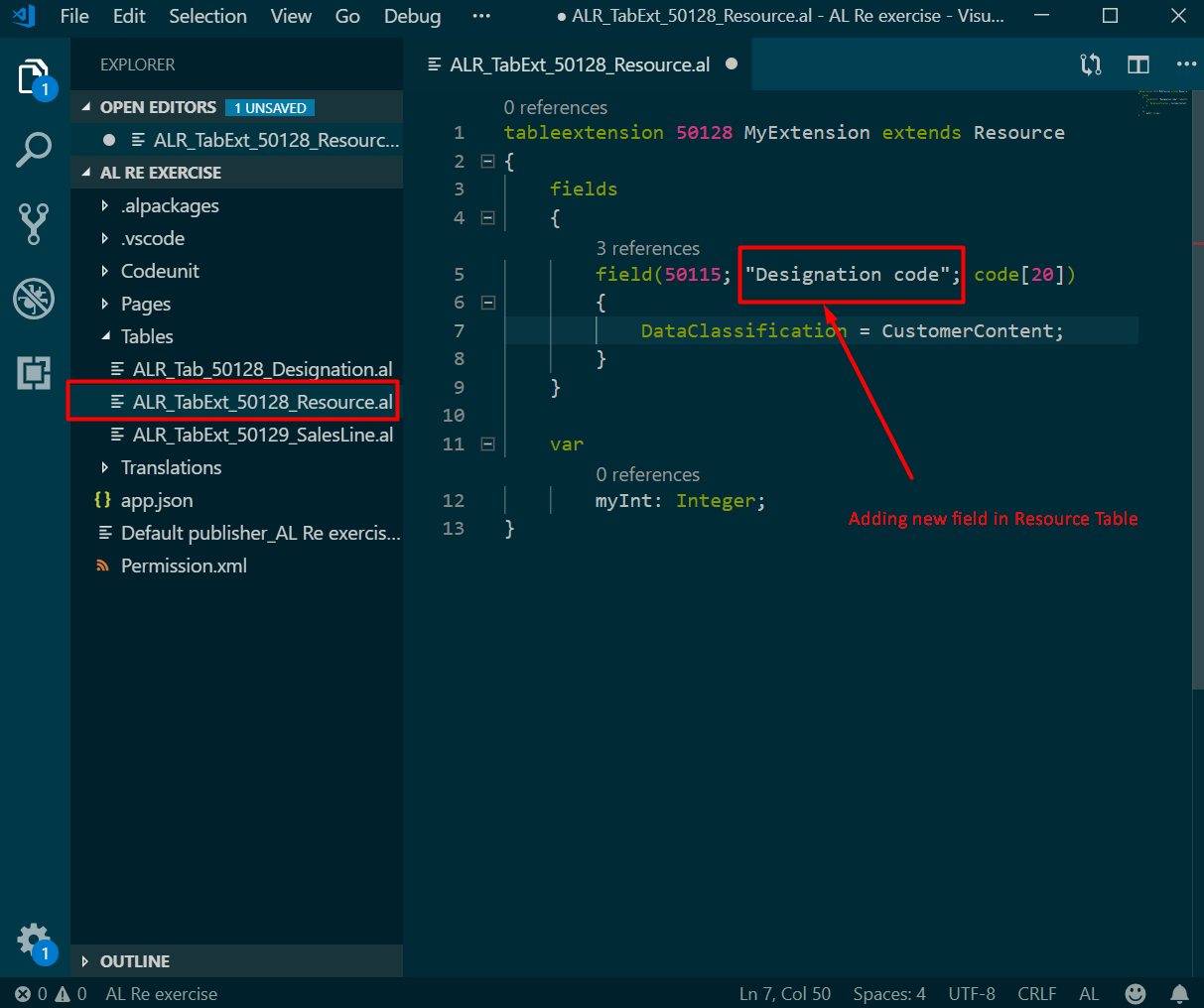Open the Edit menu

pyautogui.click(x=129, y=16)
